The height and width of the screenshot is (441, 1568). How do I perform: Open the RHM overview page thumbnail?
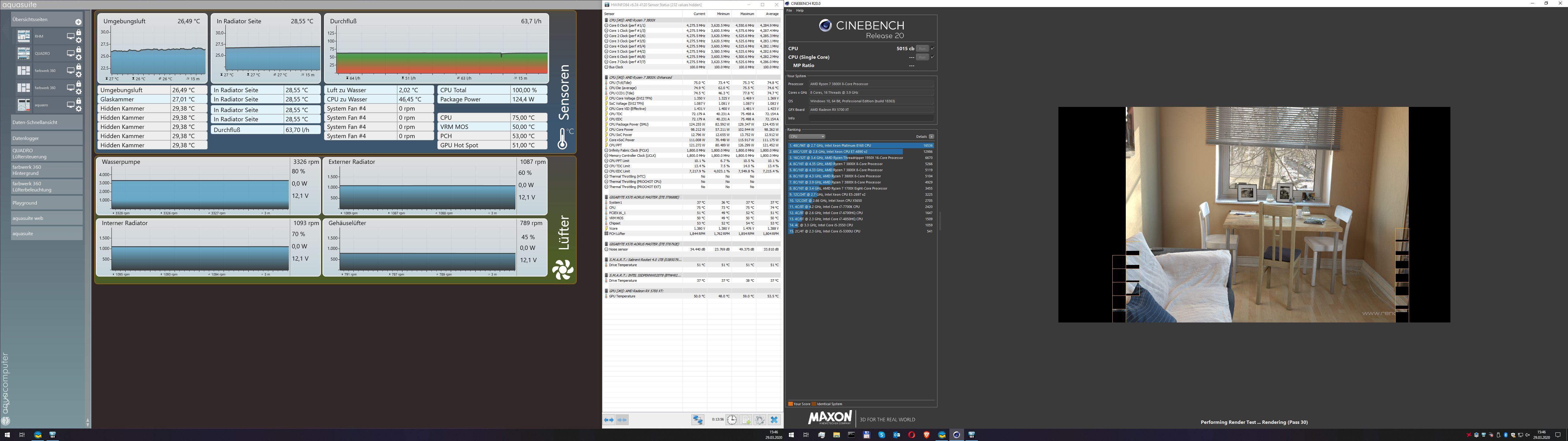(24, 36)
